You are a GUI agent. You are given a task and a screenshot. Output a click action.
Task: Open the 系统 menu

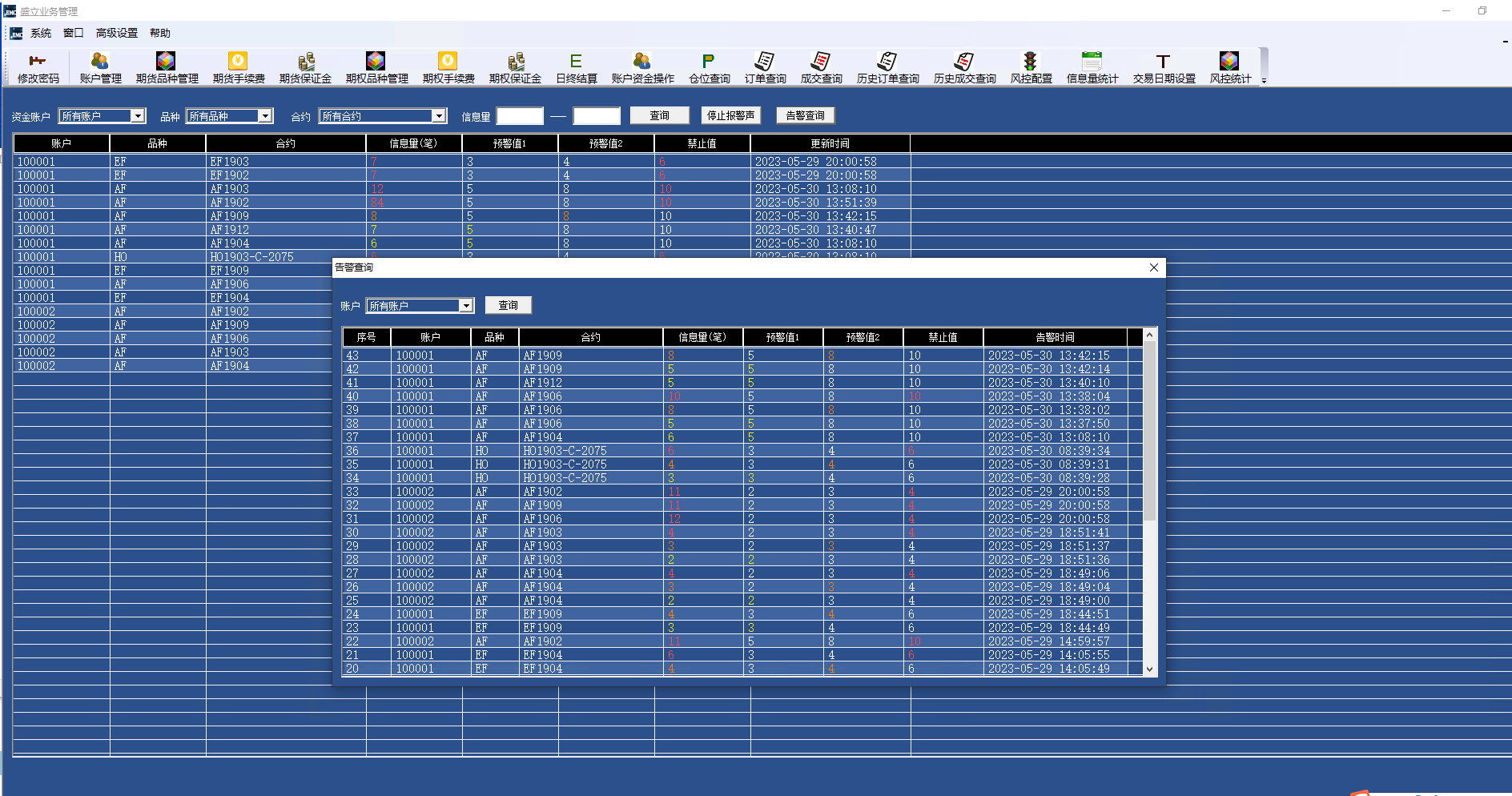41,33
